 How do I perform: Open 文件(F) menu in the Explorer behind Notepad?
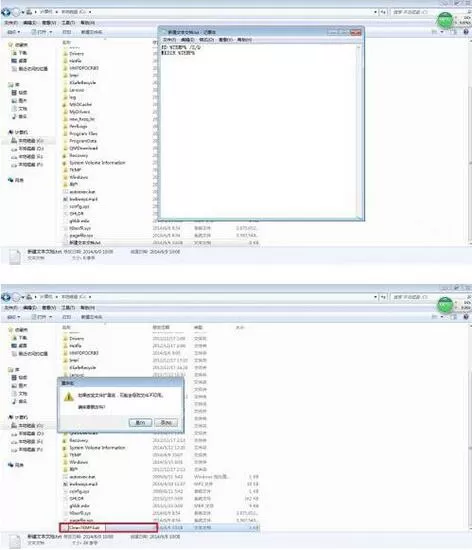(x=11, y=23)
